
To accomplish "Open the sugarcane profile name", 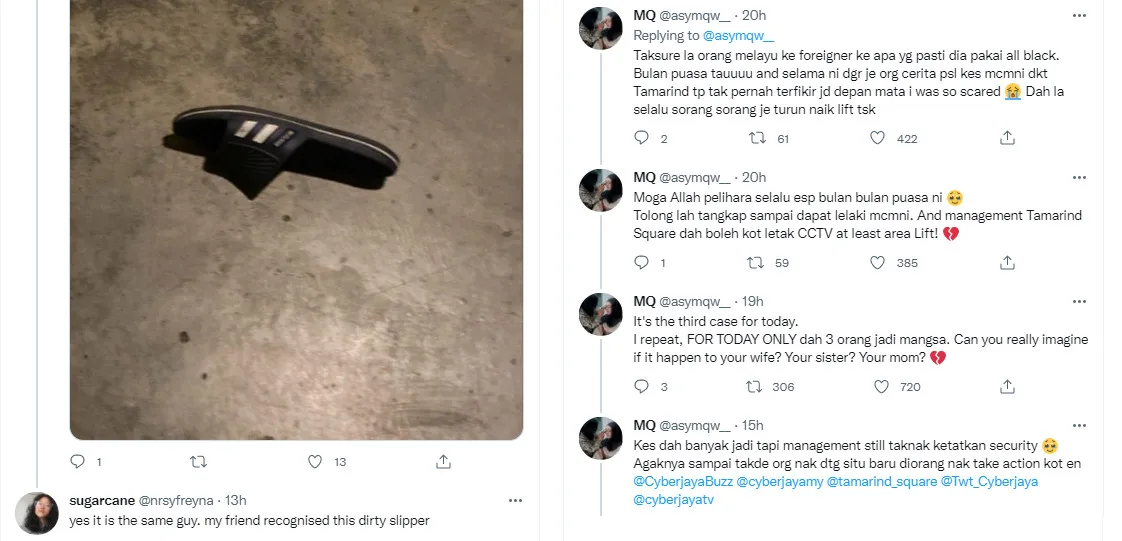I will (x=96, y=500).
